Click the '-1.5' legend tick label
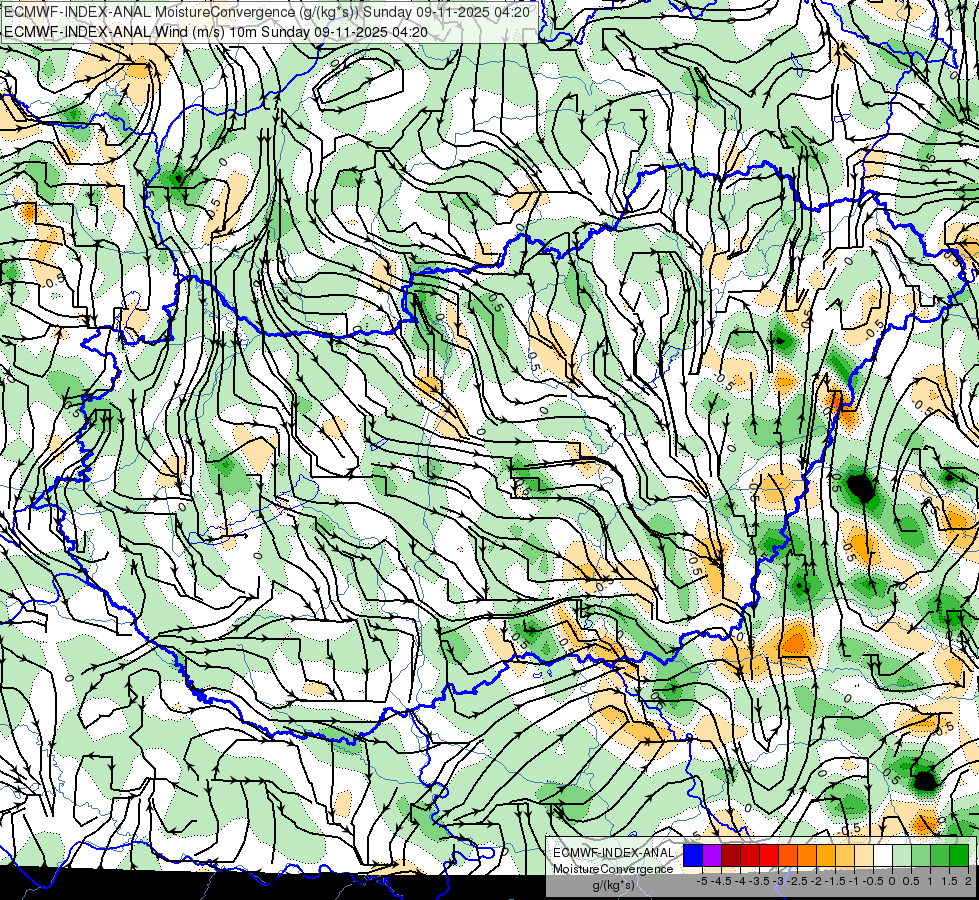The width and height of the screenshot is (979, 900). point(835,881)
